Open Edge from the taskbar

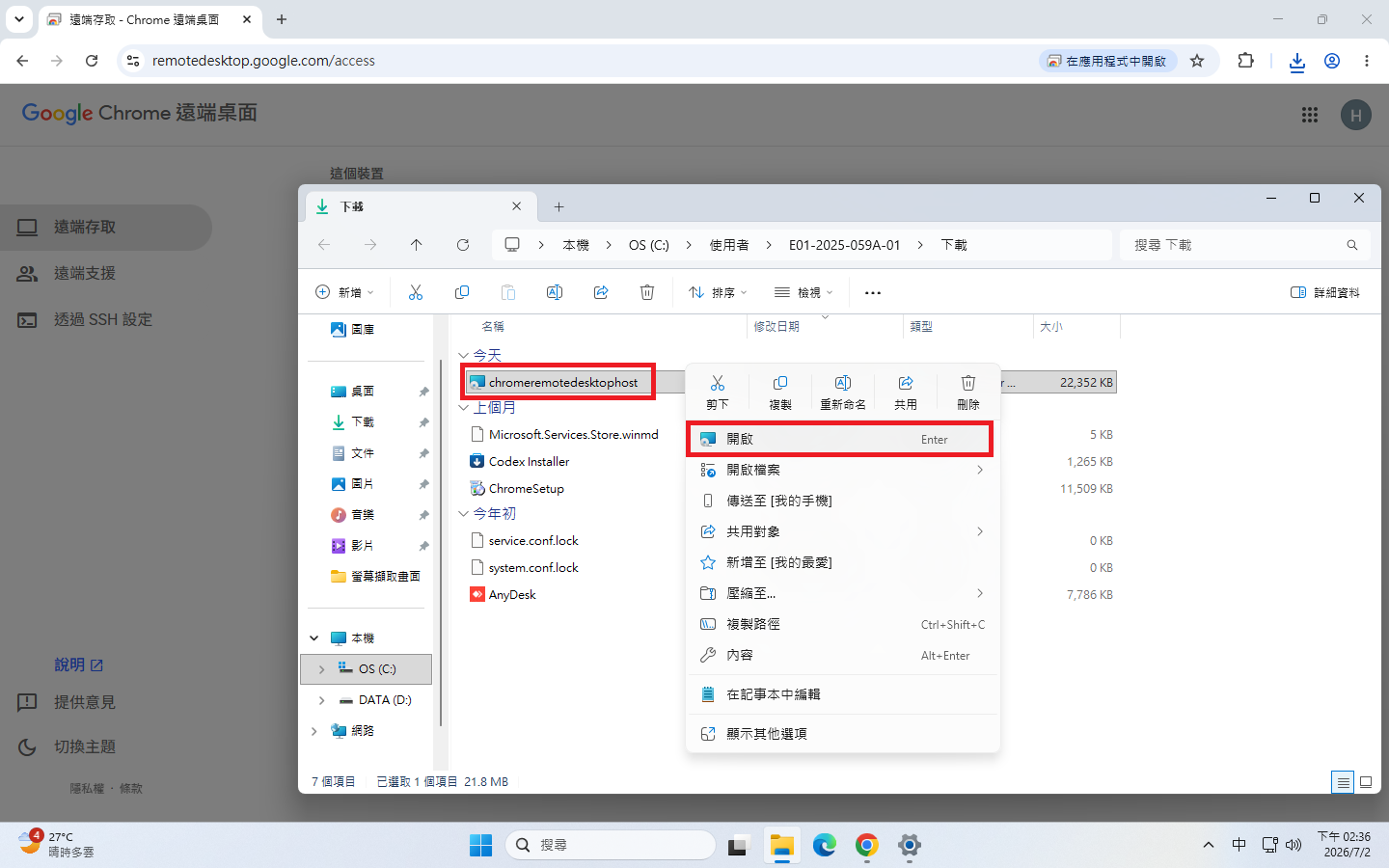pos(825,846)
